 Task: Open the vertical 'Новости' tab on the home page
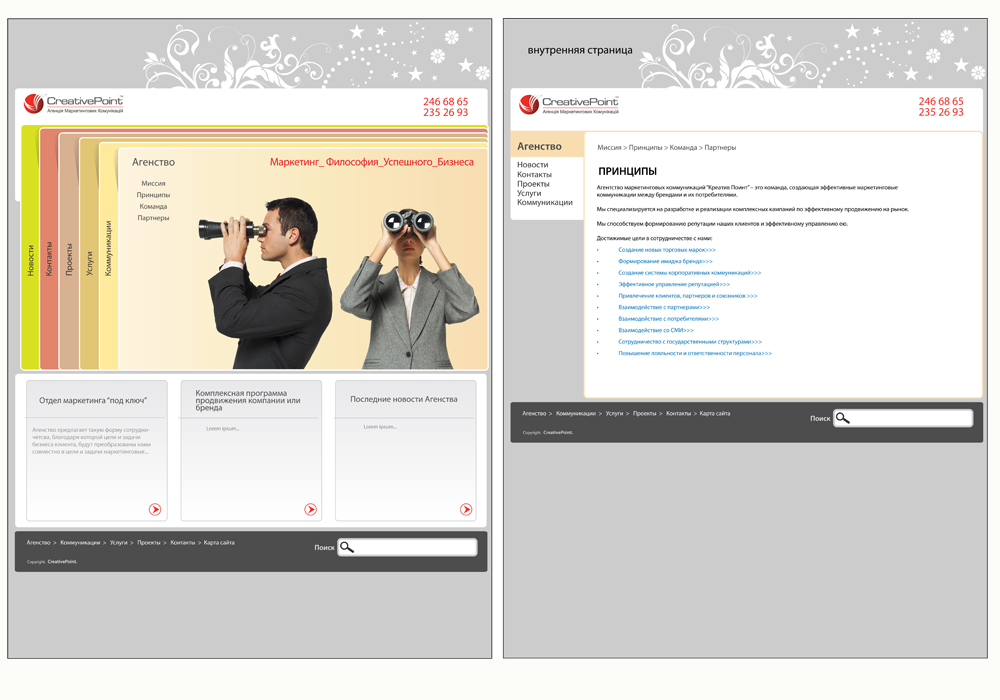pos(30,260)
